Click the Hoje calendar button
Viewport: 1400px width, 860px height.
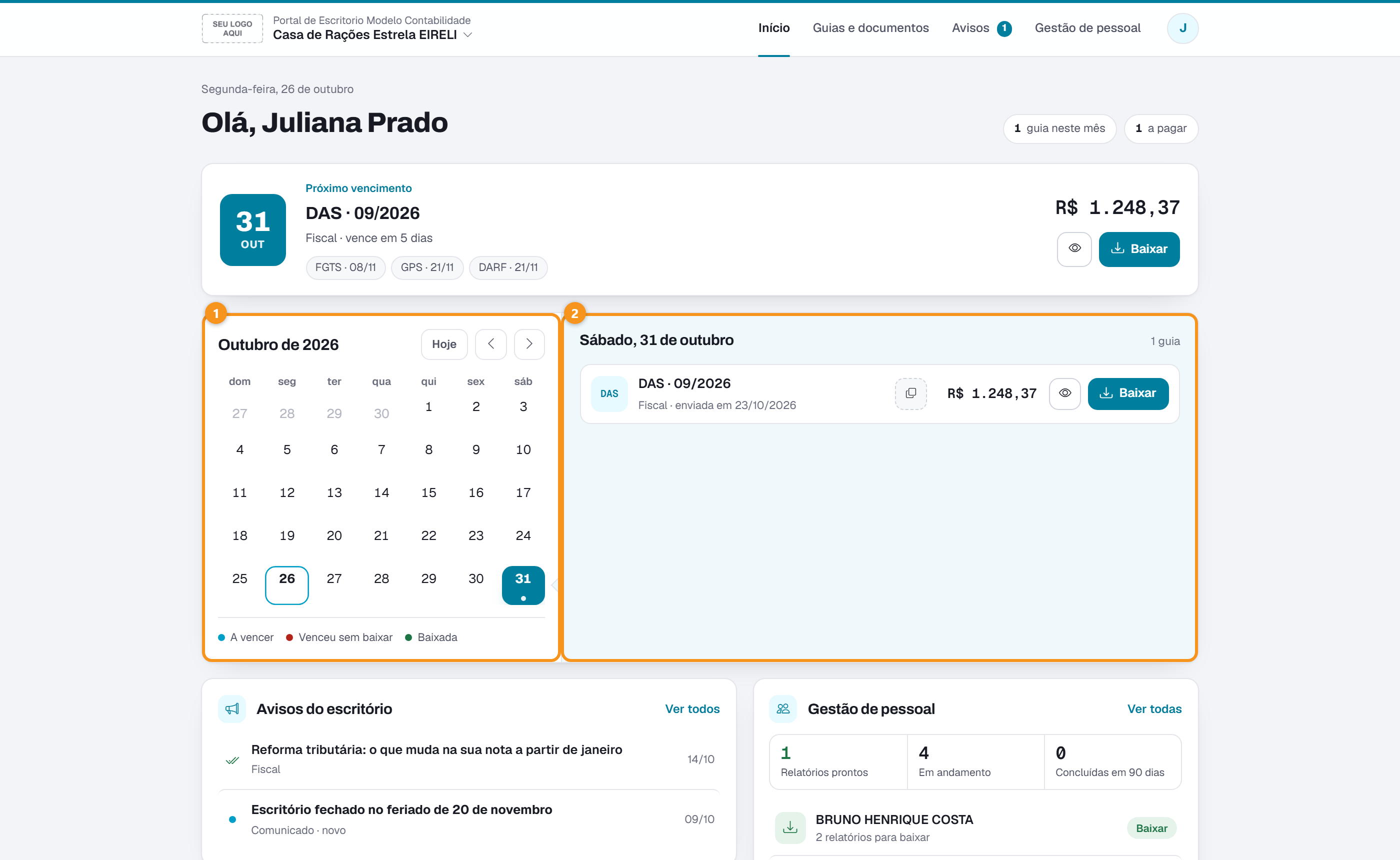click(x=444, y=344)
